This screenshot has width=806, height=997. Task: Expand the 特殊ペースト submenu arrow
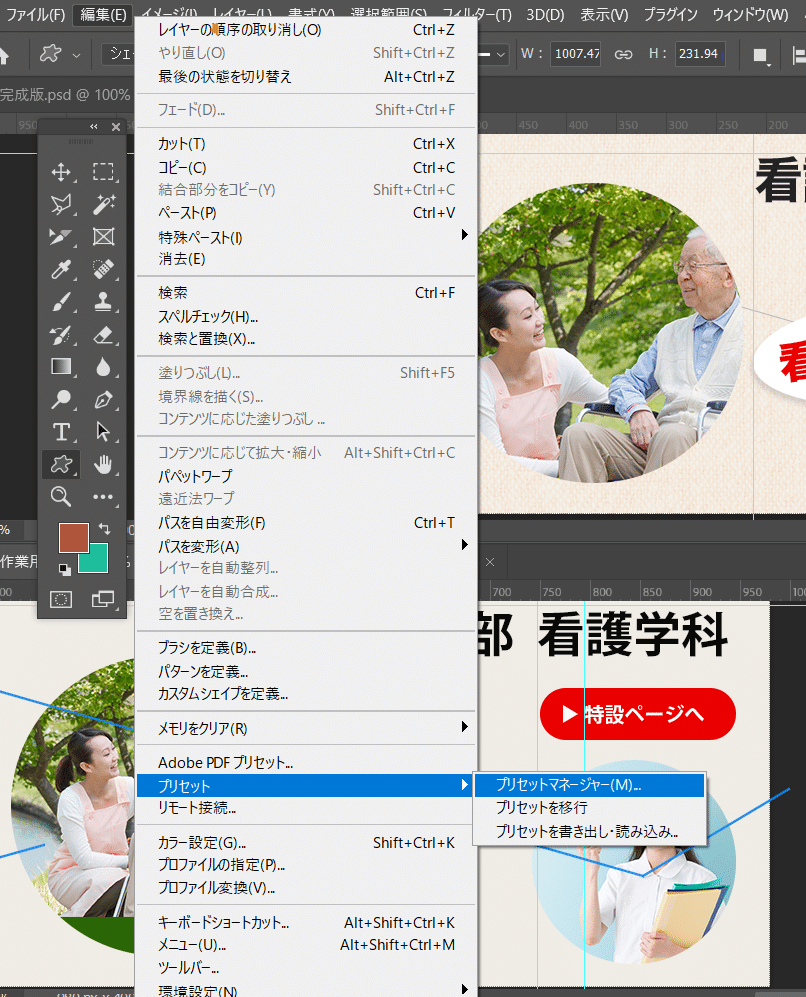465,235
